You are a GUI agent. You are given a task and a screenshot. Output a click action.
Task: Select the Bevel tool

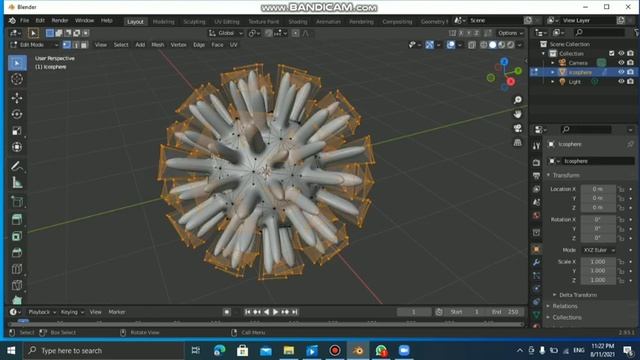17,252
